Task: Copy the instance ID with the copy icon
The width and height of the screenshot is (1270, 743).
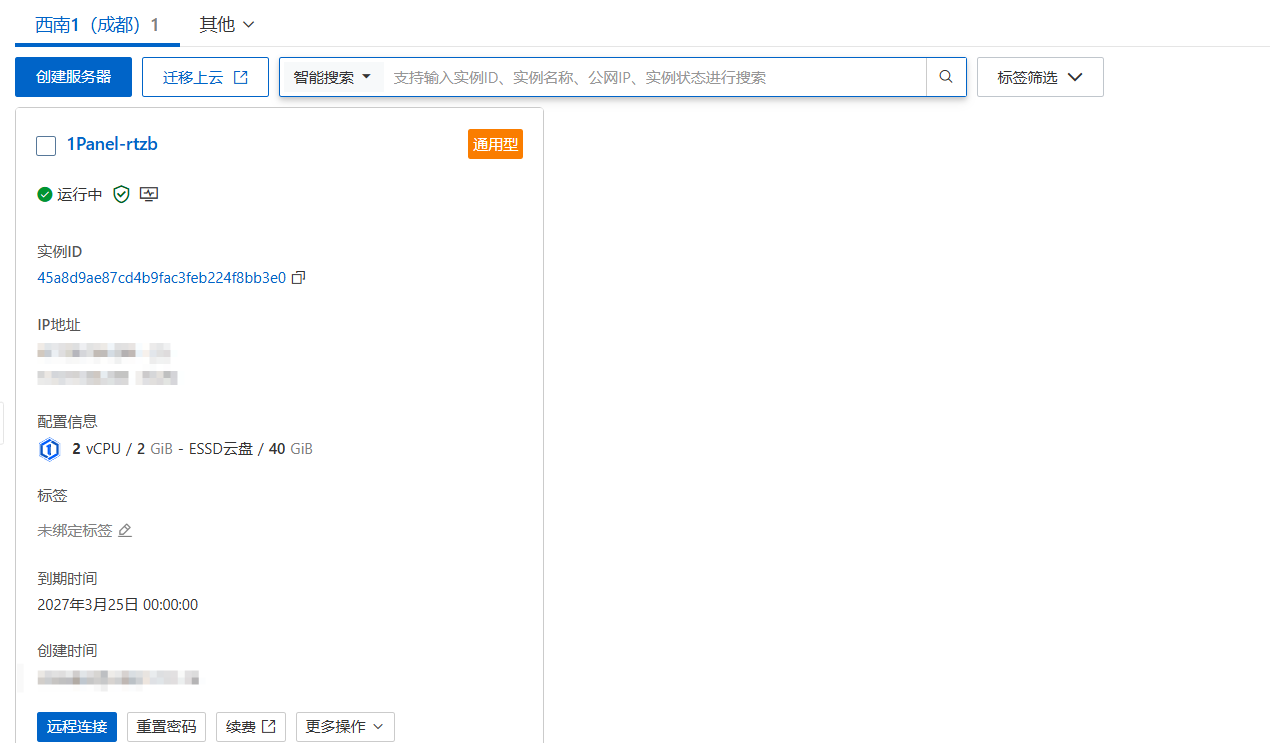Action: [x=298, y=278]
